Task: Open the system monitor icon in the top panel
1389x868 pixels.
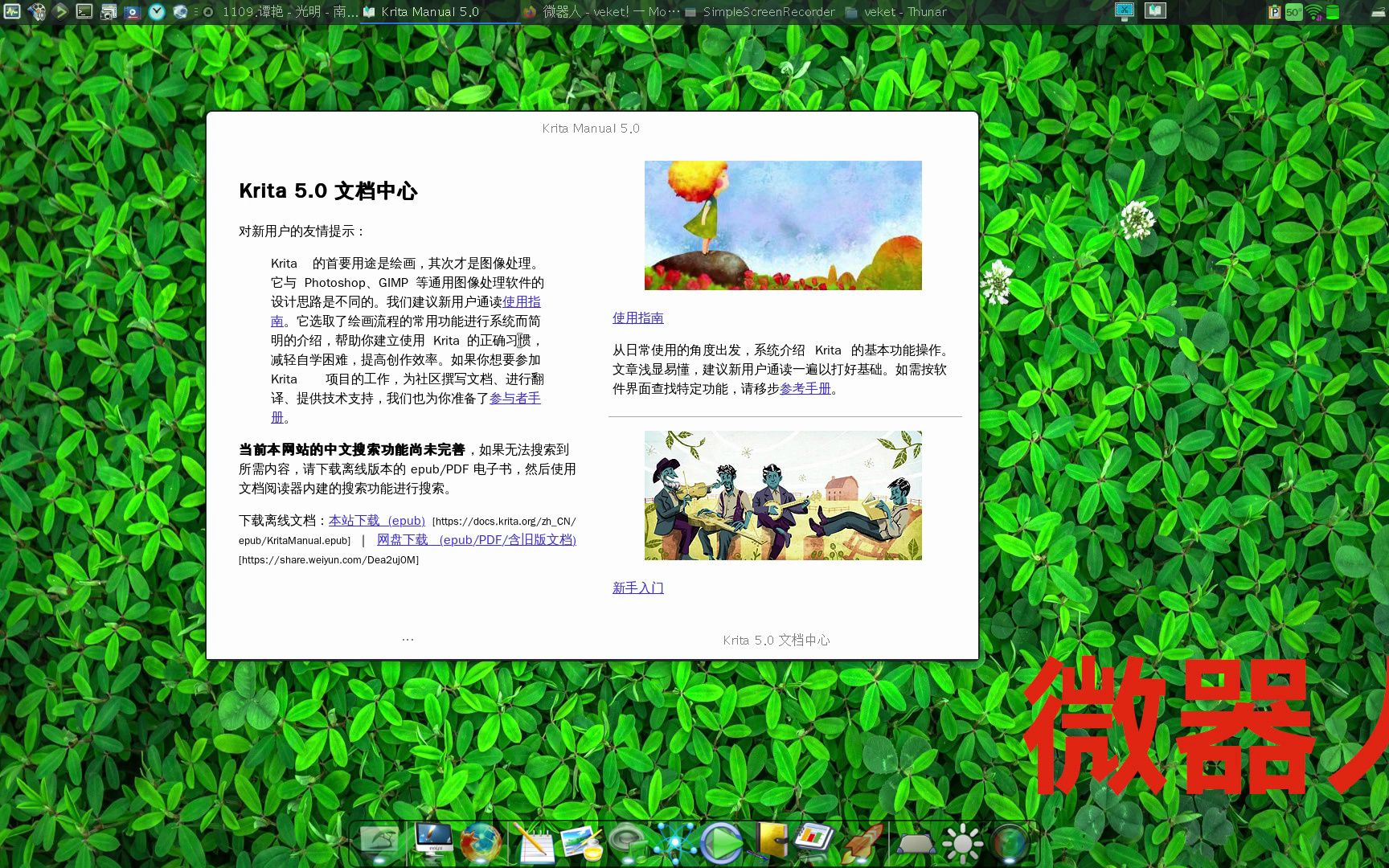Action: coord(12,11)
